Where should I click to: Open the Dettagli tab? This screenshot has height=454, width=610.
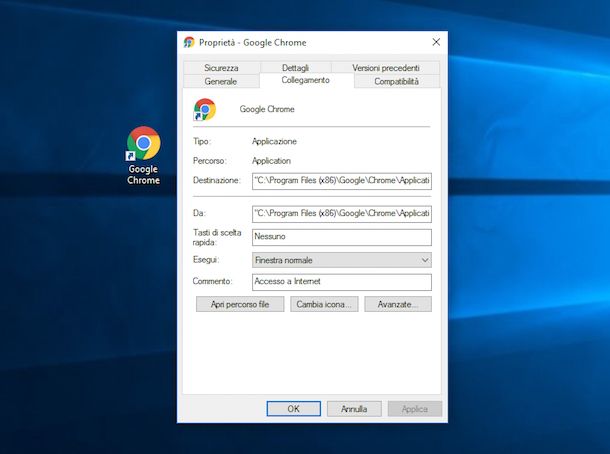click(295, 68)
